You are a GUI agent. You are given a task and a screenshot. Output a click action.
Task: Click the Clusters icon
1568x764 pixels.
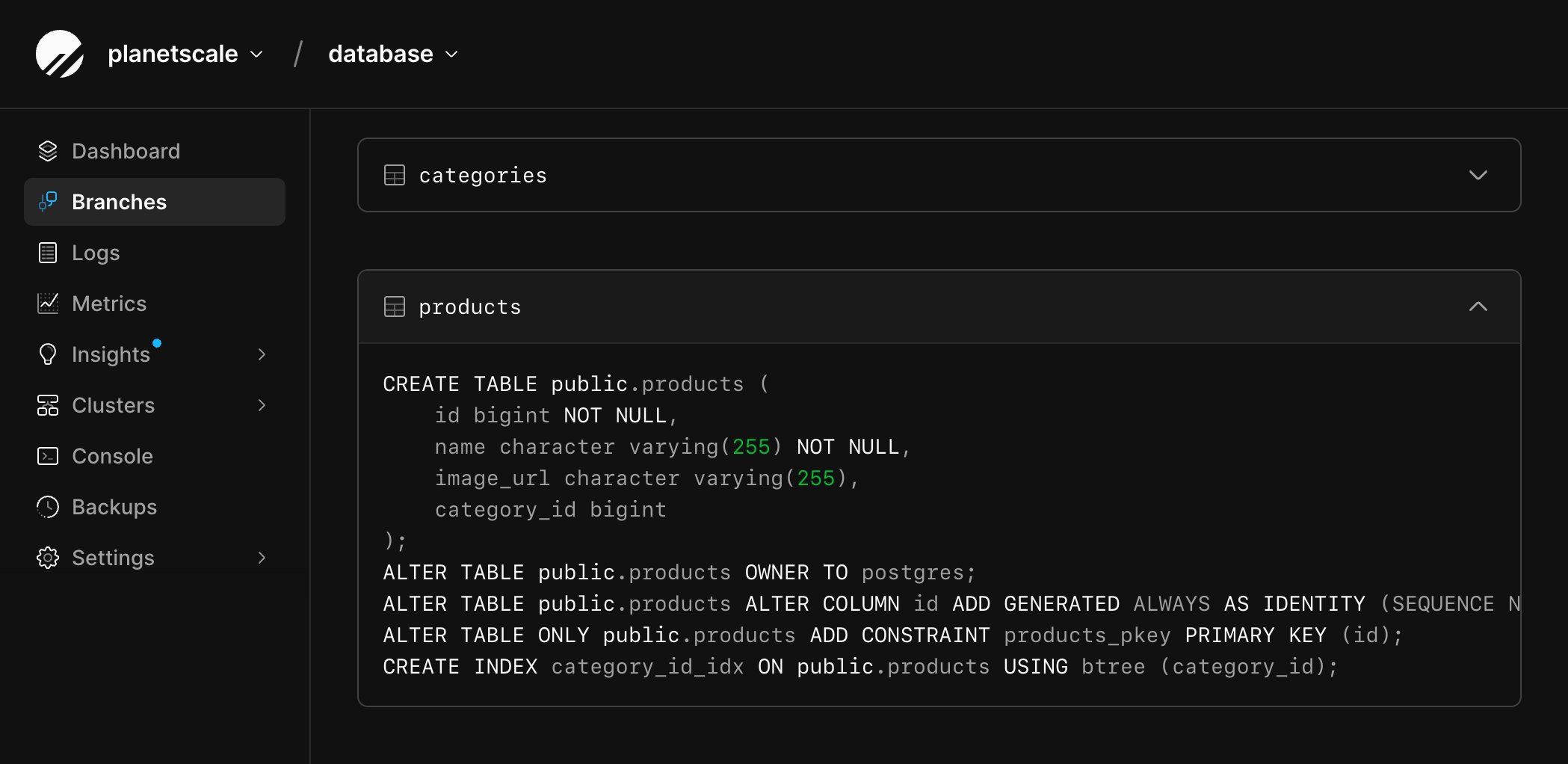pos(48,405)
